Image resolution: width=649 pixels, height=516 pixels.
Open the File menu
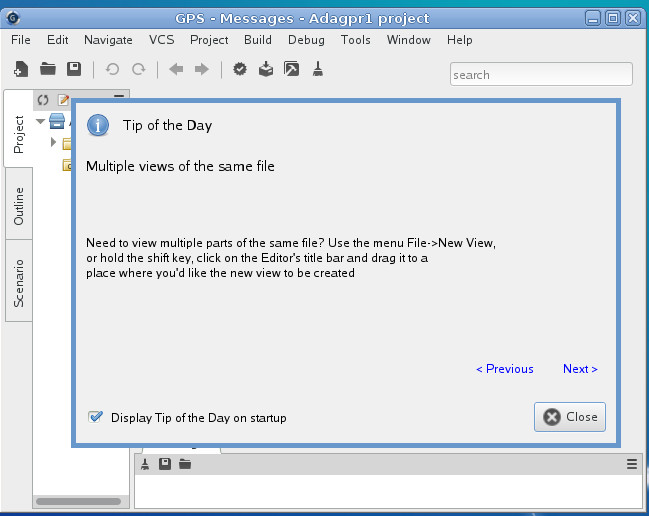coord(21,40)
